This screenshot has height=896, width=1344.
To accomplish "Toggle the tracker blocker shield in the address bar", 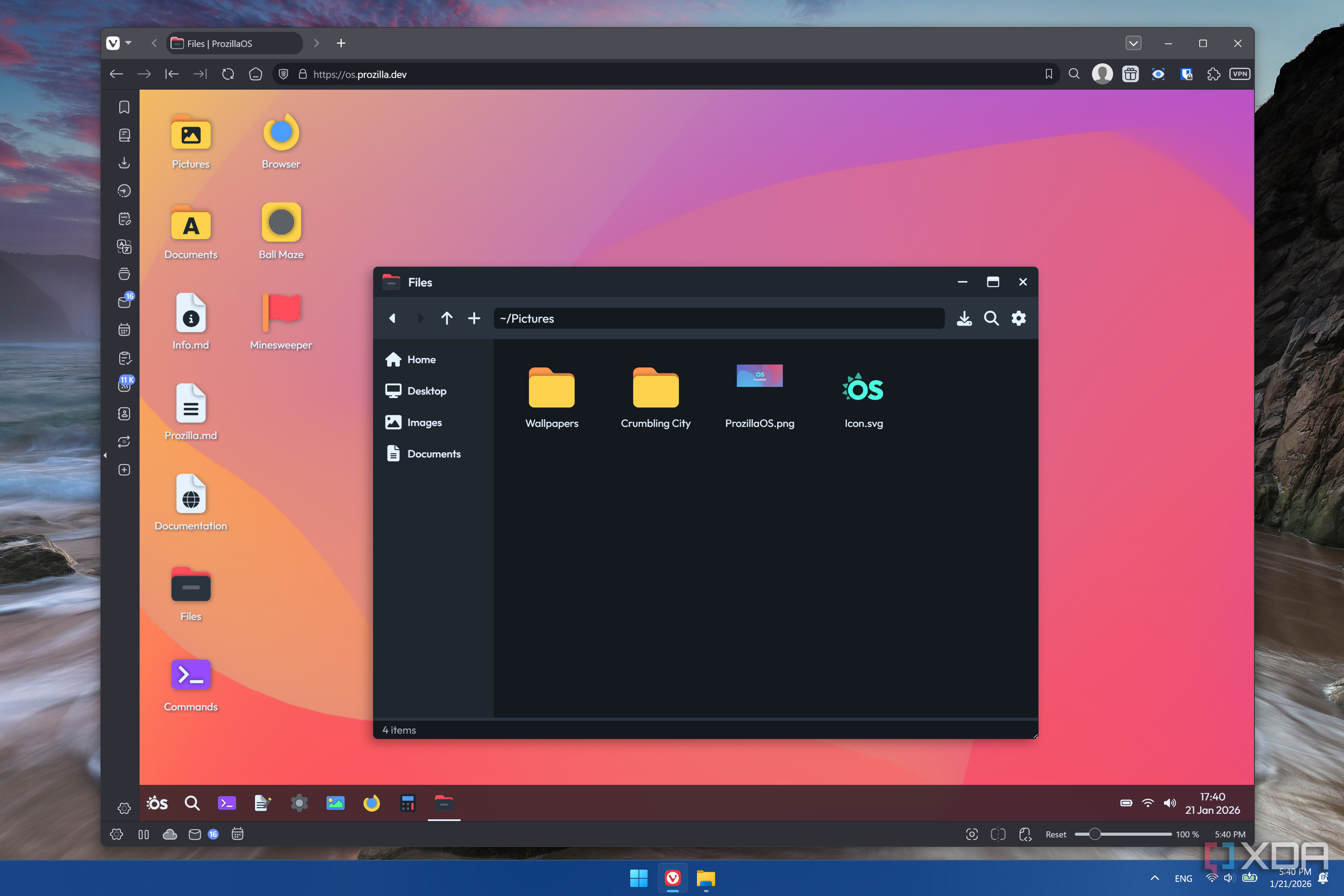I will 283,74.
